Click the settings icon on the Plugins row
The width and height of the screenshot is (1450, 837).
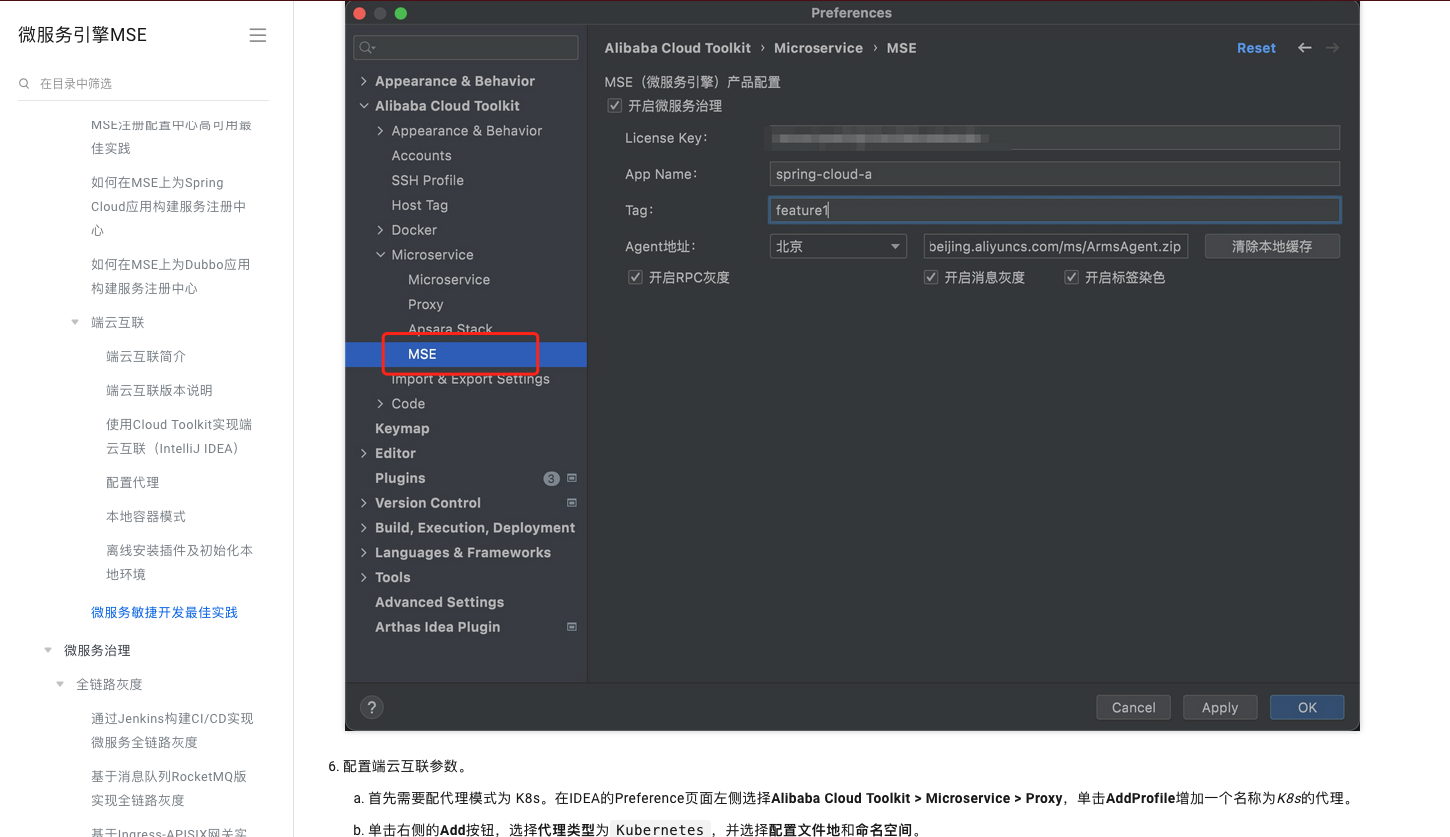(572, 478)
